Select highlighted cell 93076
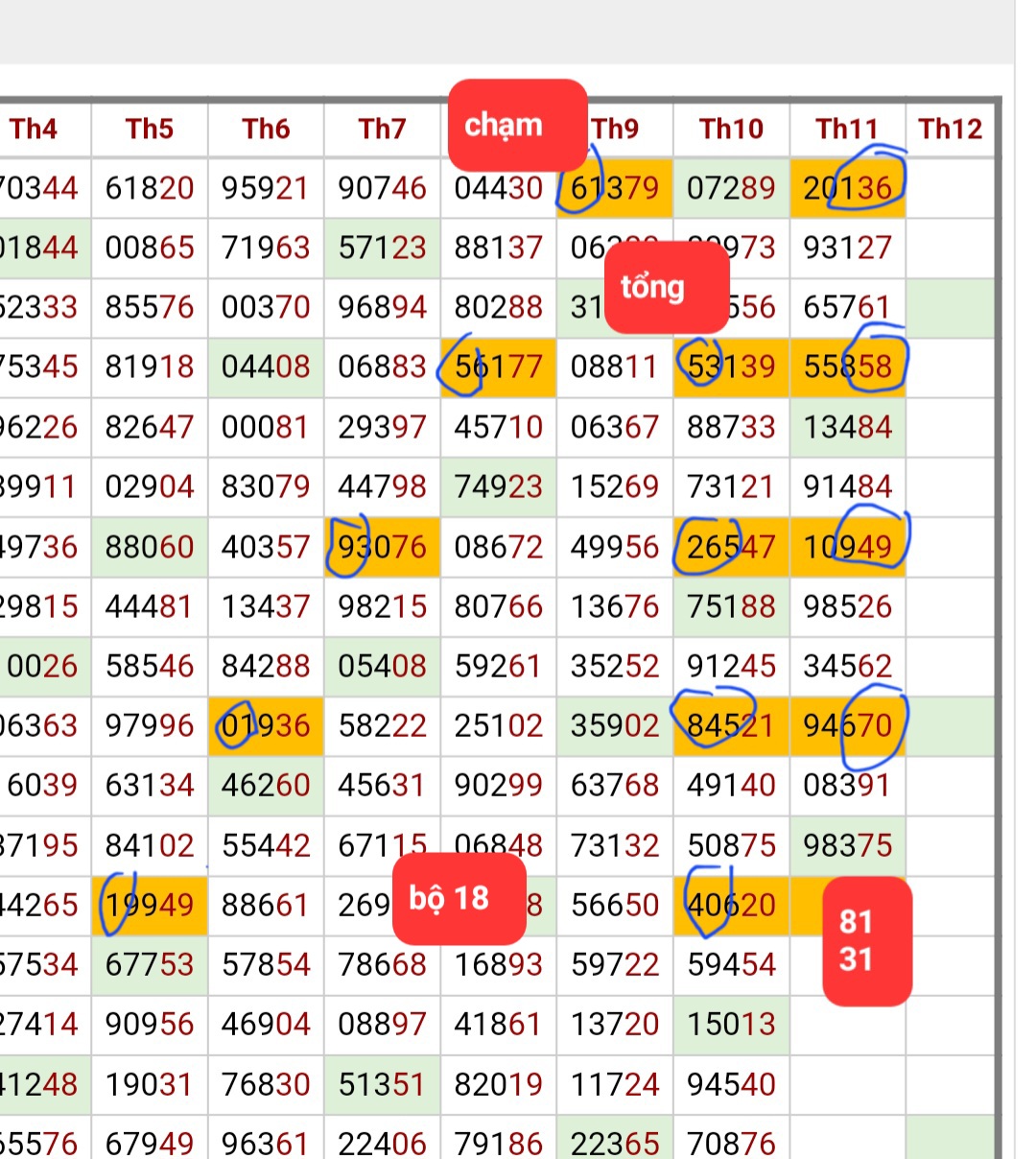Image resolution: width=1036 pixels, height=1159 pixels. [x=382, y=547]
